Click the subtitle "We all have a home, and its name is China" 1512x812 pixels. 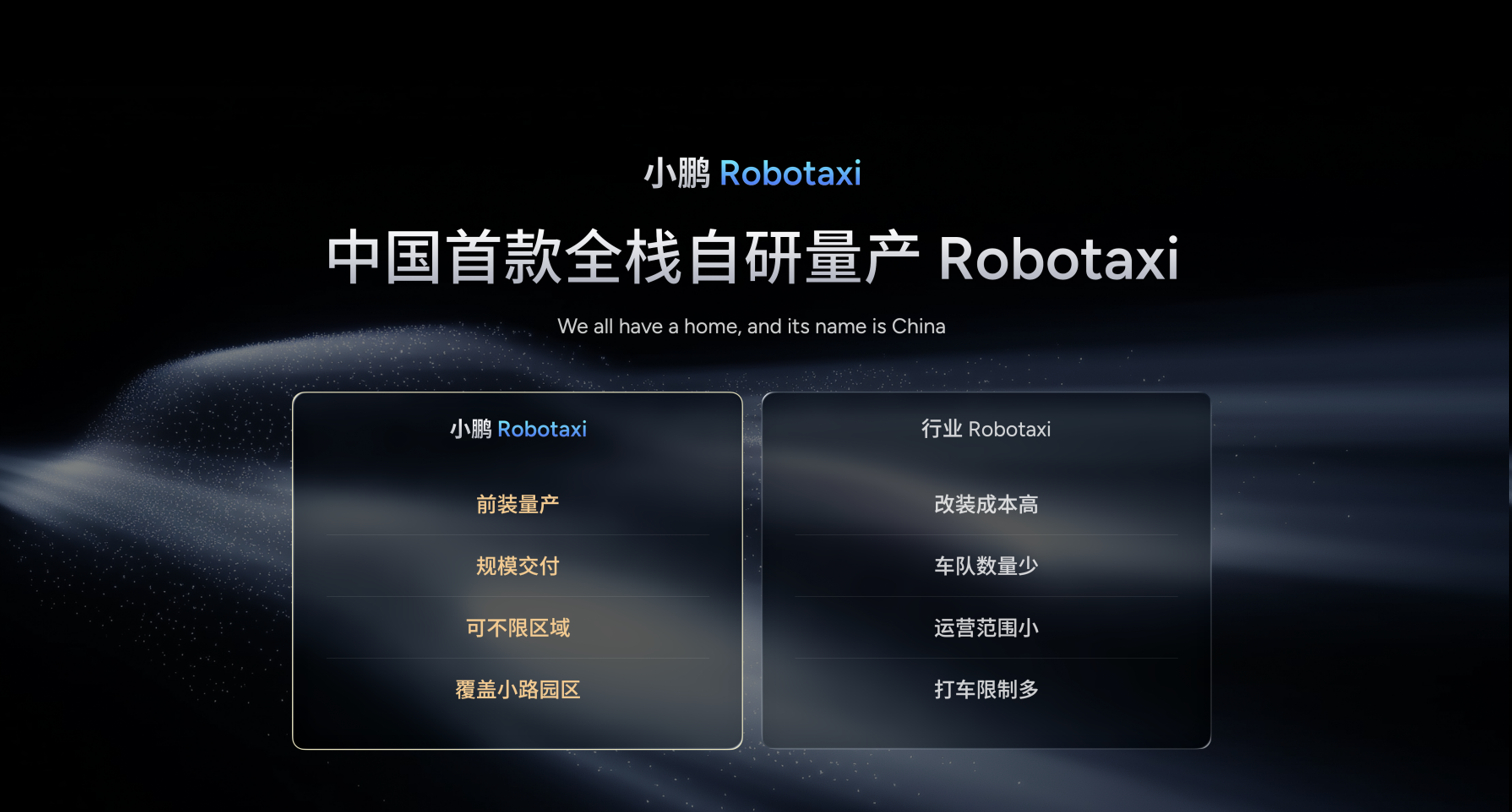751,326
